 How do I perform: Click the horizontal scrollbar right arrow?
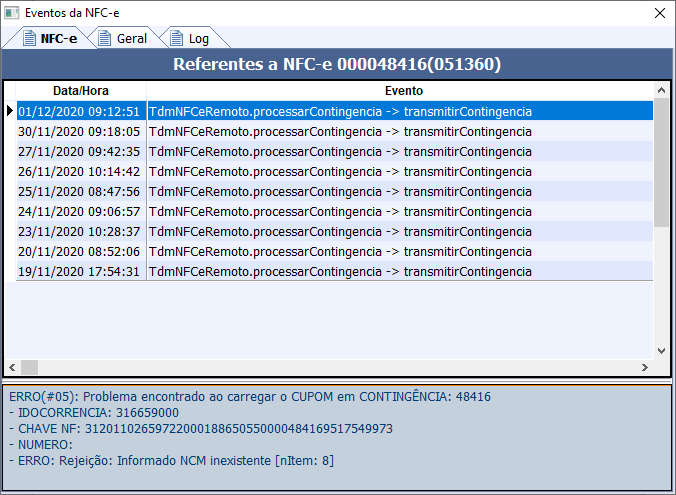coord(645,367)
